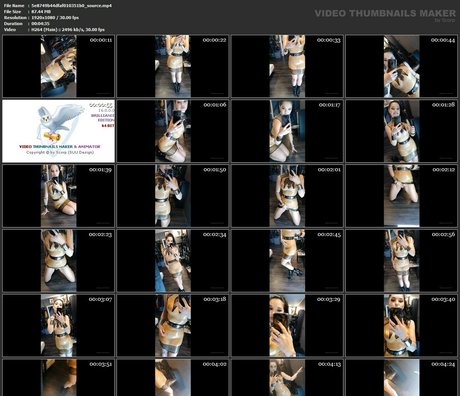
Task: Open the thumbnail stamped 00:00:11
Action: [x=59, y=66]
